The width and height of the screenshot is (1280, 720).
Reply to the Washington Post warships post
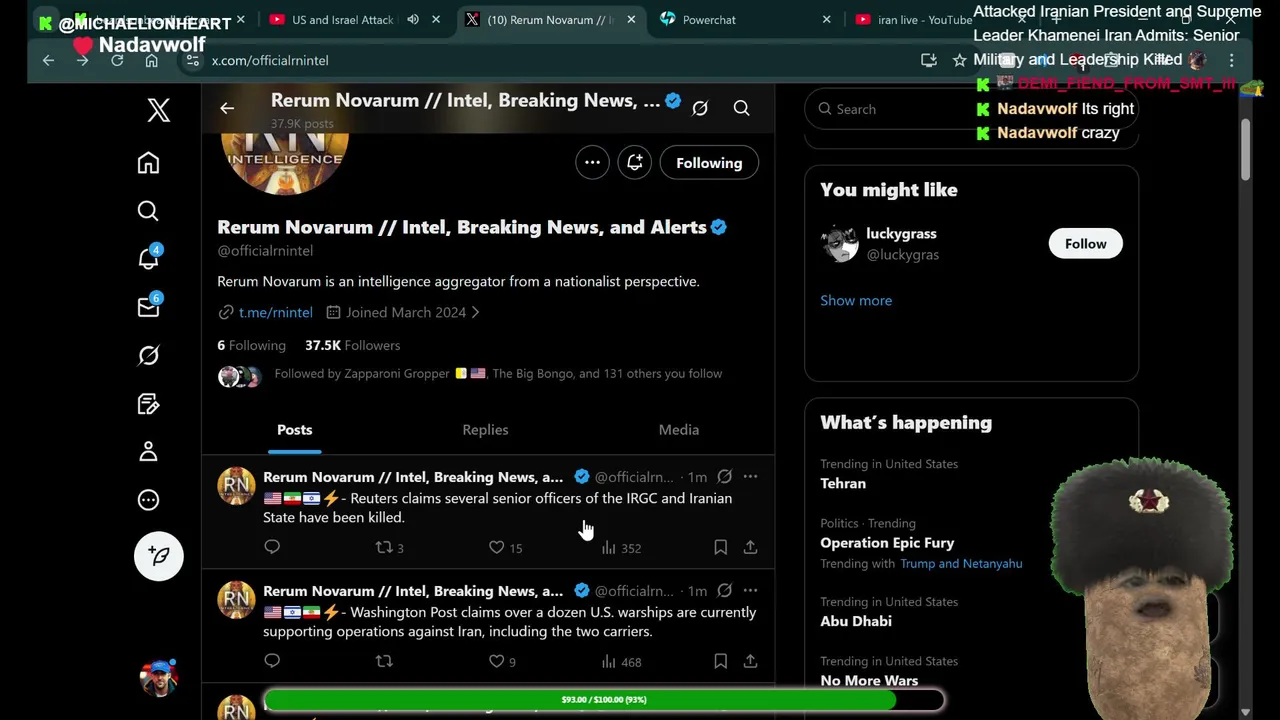(x=272, y=661)
